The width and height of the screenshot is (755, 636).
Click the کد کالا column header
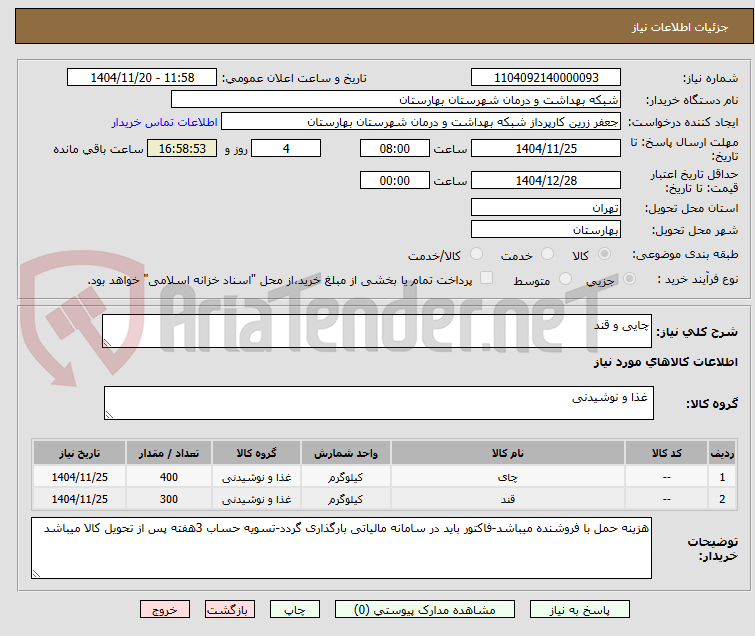[666, 453]
